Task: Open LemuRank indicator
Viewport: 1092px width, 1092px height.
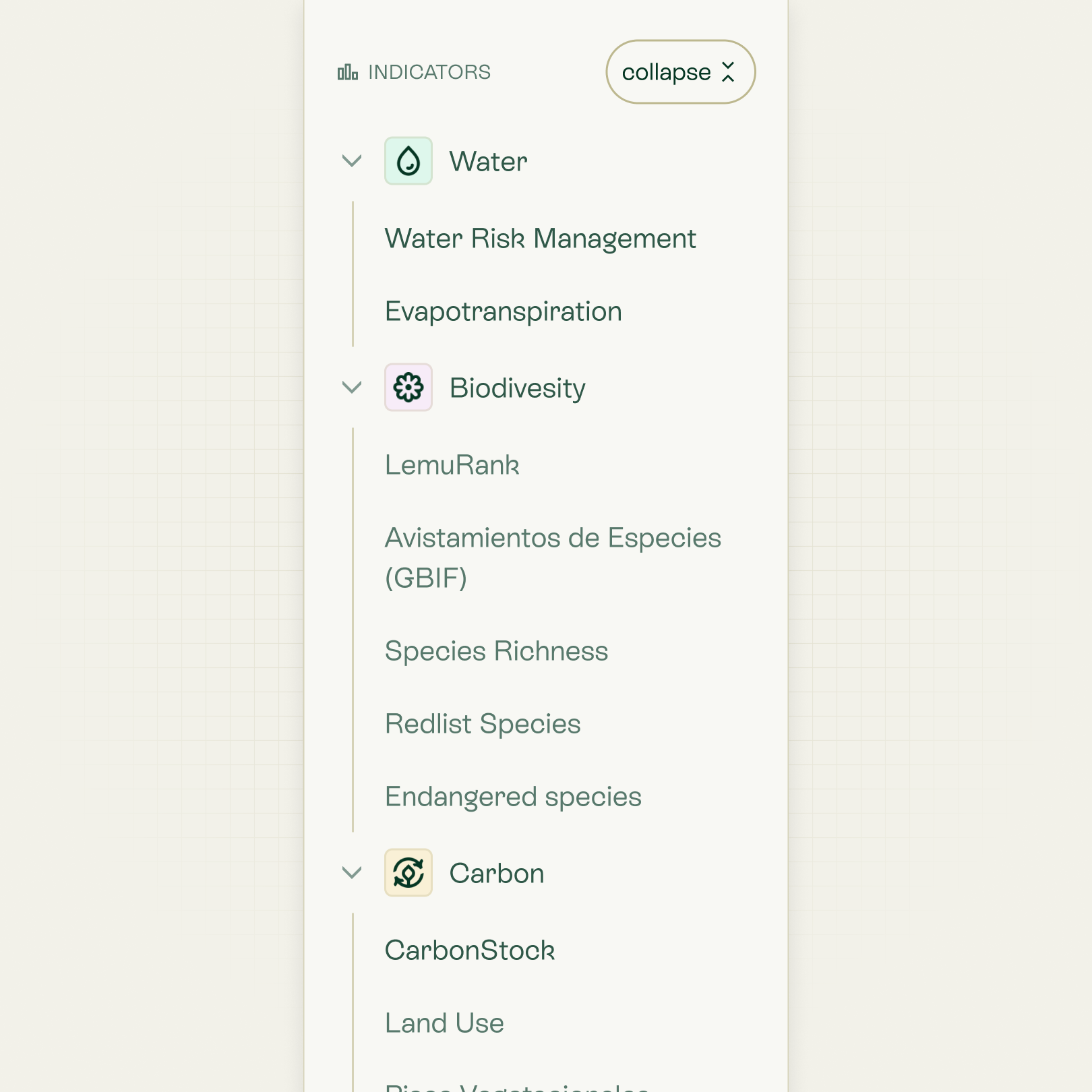Action: coord(452,465)
